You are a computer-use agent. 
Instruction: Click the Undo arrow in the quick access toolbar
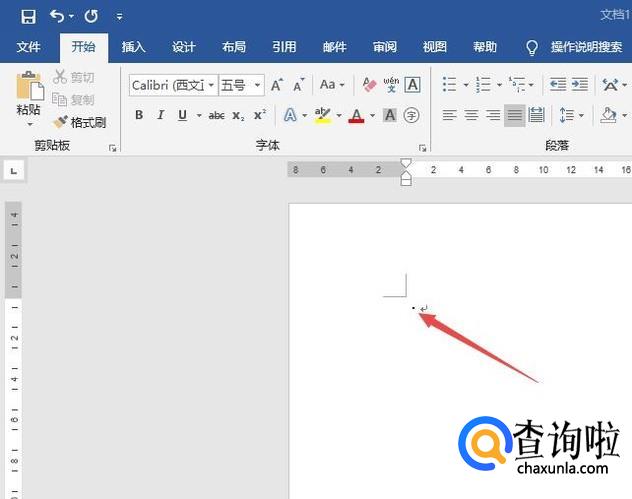57,16
